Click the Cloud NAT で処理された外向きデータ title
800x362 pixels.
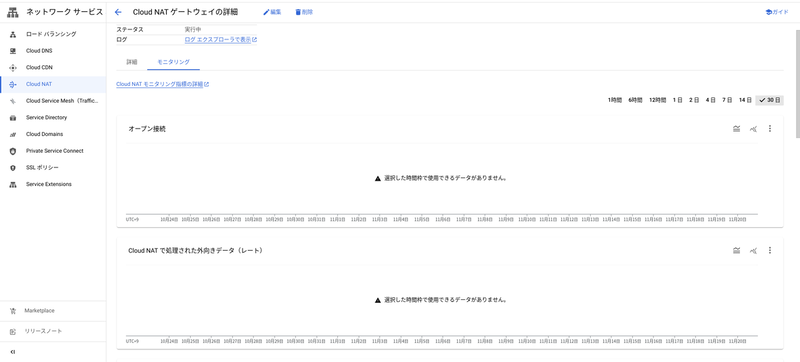pyautogui.click(x=195, y=250)
